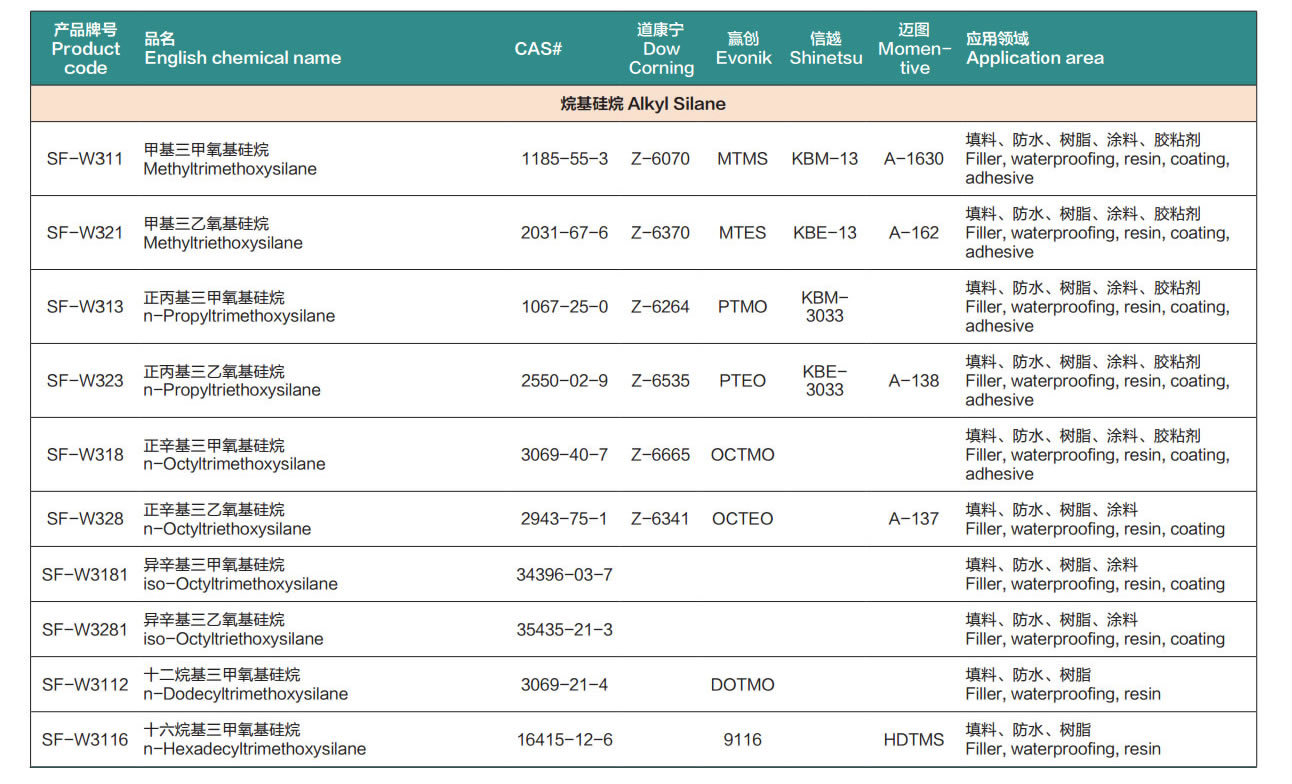Select the Methyltriethoxysilane name cell
The height and width of the screenshot is (784, 1292).
[223, 233]
